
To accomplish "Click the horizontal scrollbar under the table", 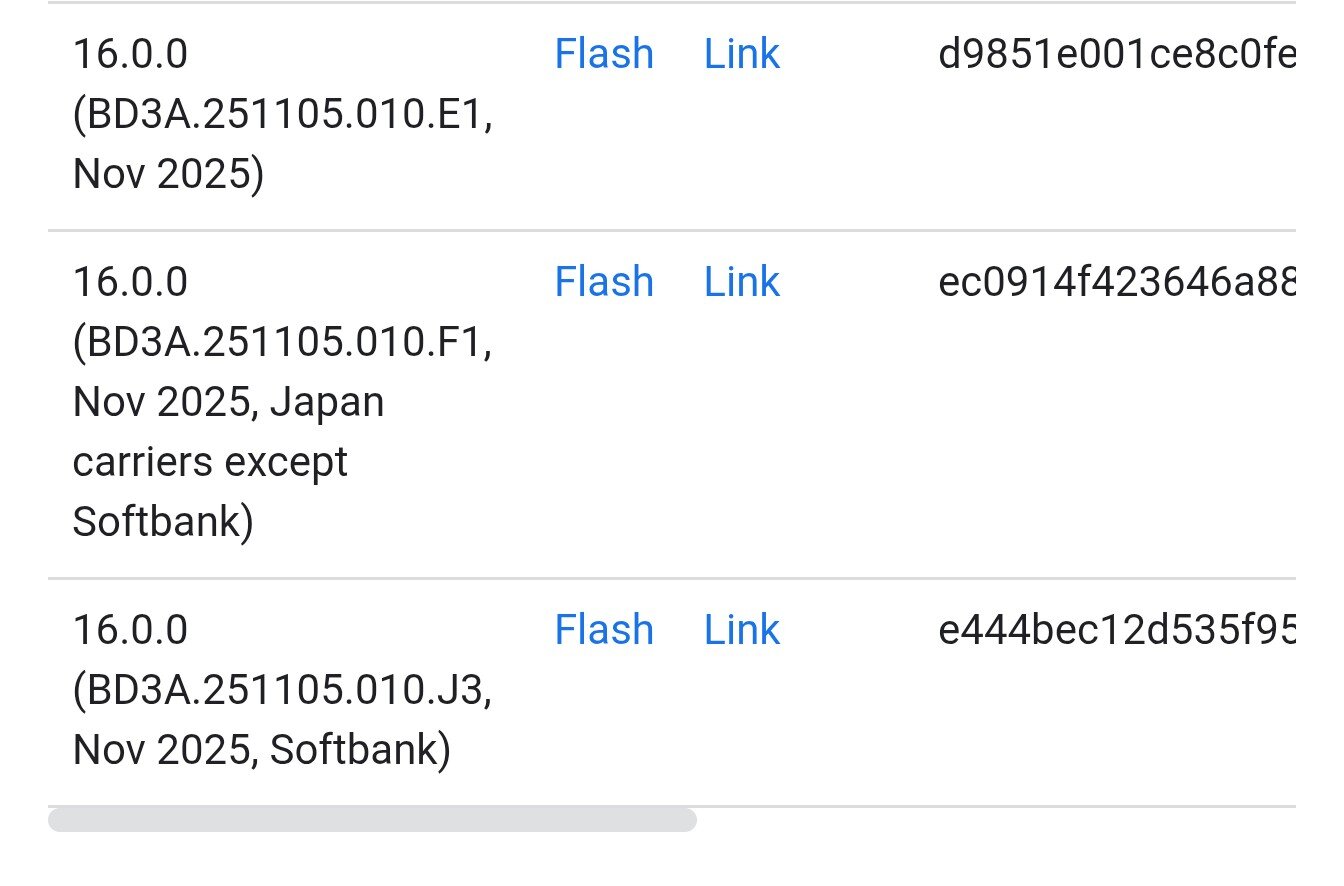I will 372,820.
